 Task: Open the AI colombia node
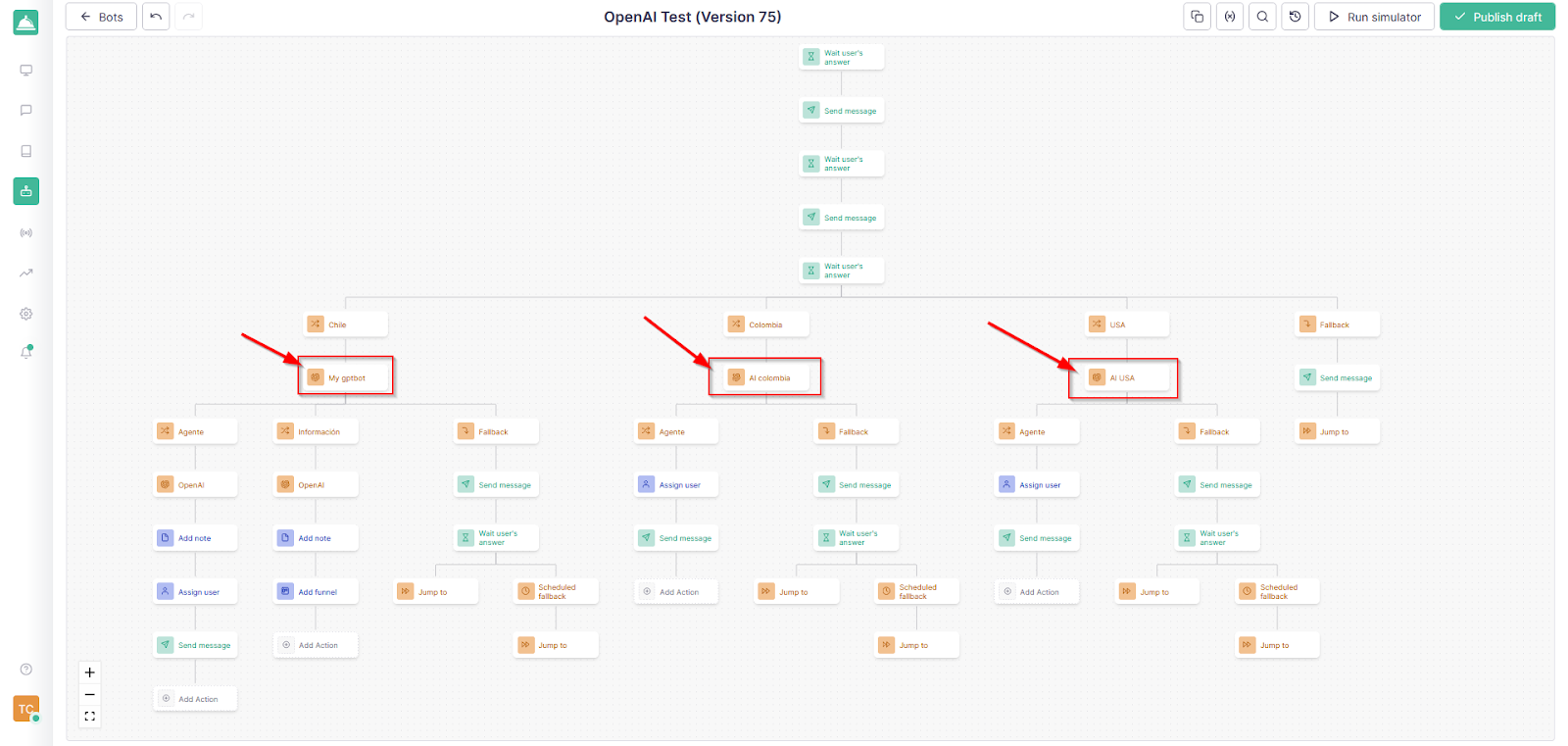click(x=767, y=377)
